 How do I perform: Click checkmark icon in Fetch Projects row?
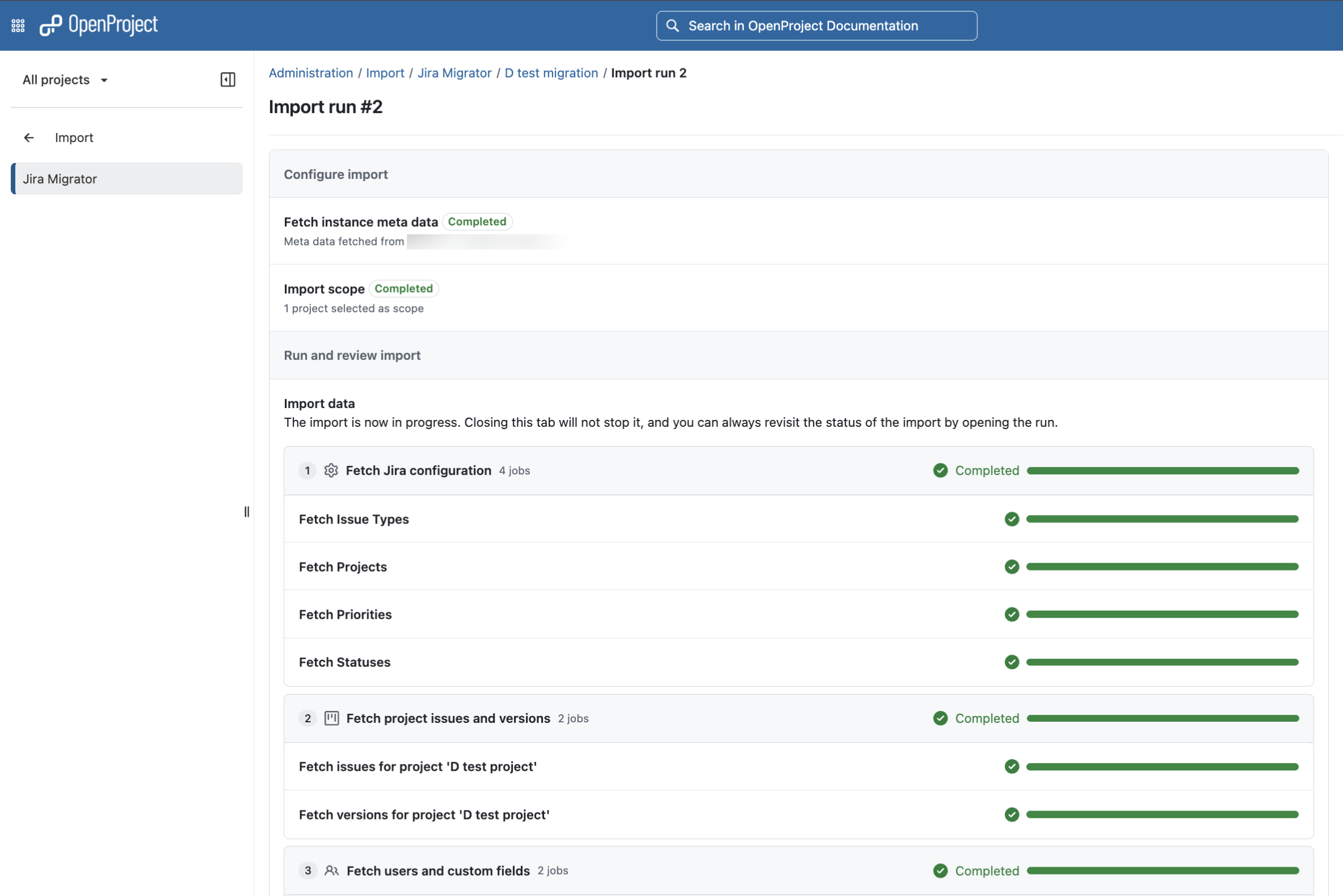1012,567
